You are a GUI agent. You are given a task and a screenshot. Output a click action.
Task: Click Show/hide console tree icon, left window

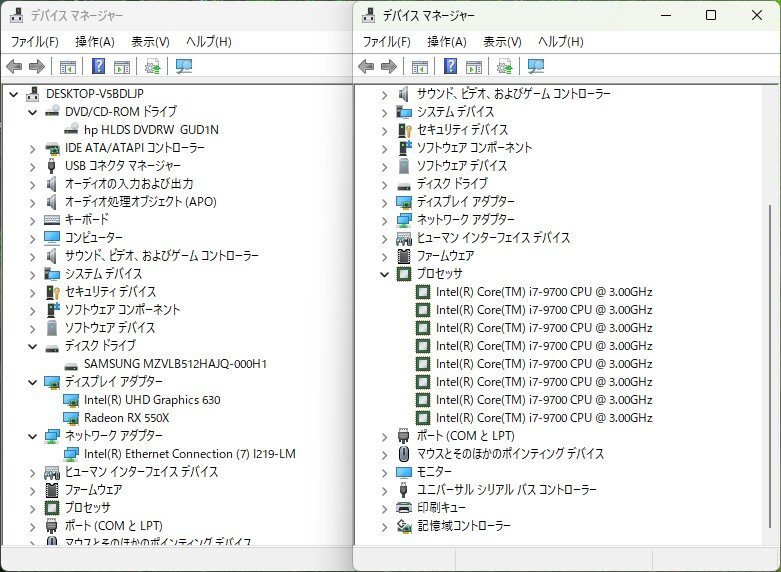[x=68, y=67]
